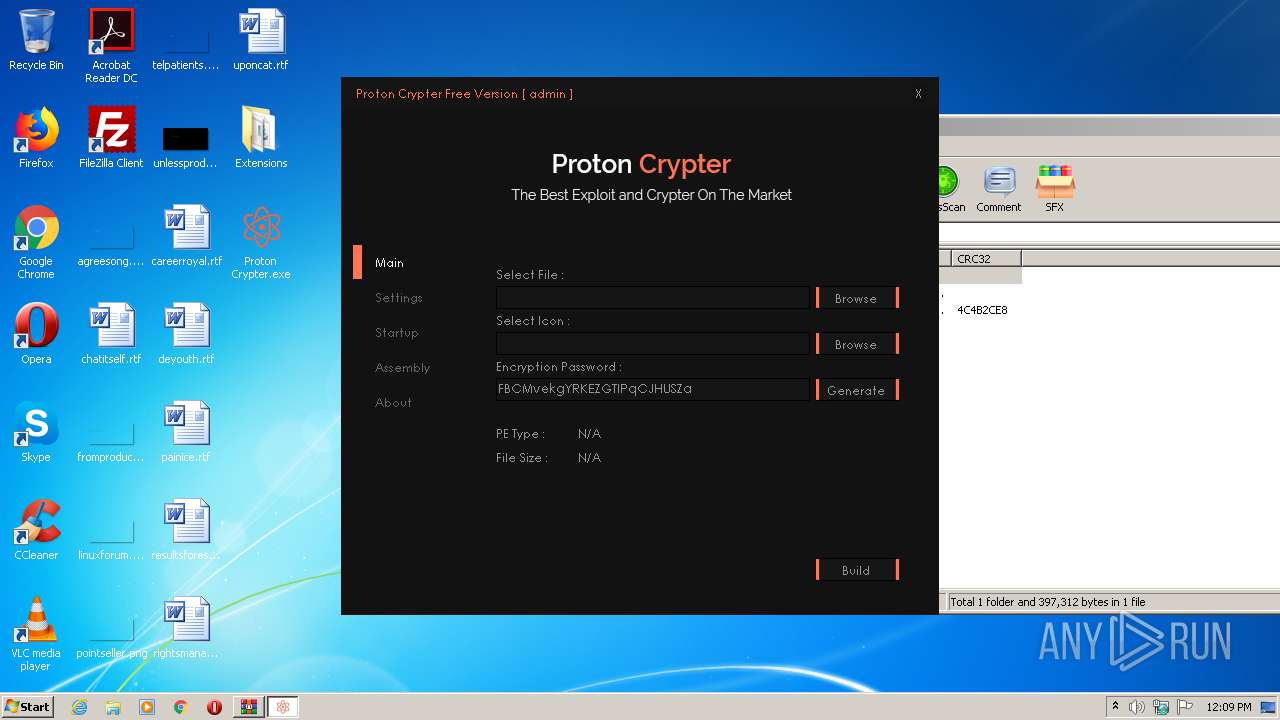
Task: Open Windows Media Player taskbar icon
Action: point(147,707)
